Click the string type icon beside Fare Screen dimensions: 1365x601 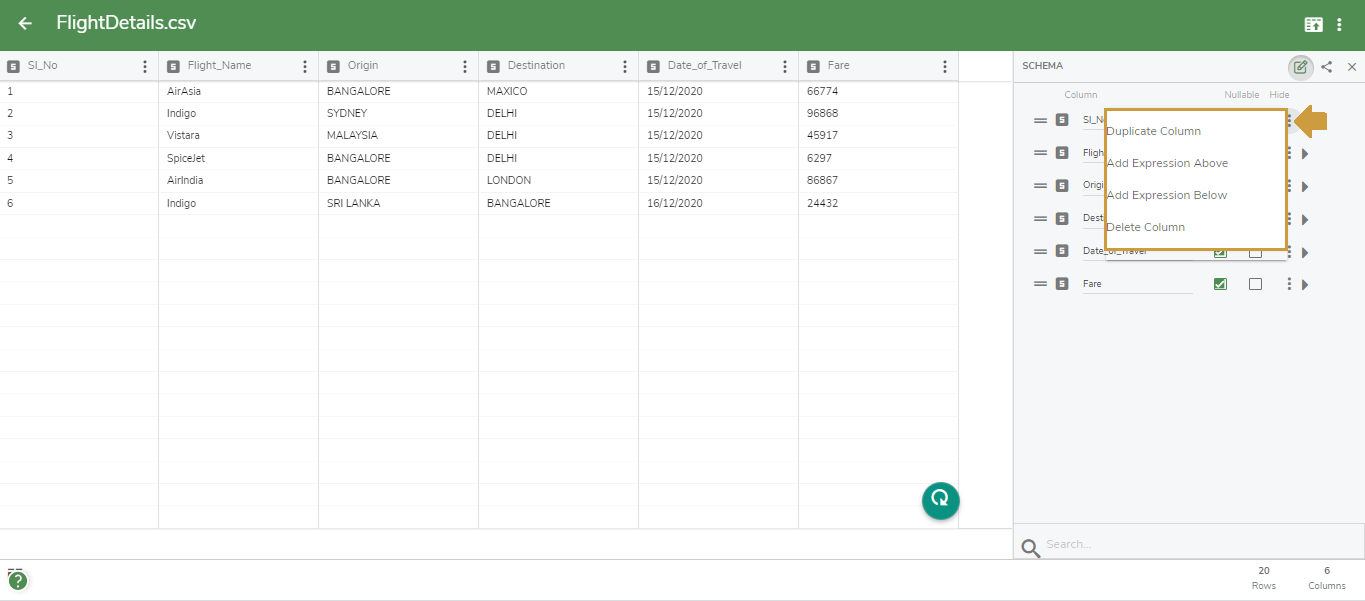tap(1061, 283)
